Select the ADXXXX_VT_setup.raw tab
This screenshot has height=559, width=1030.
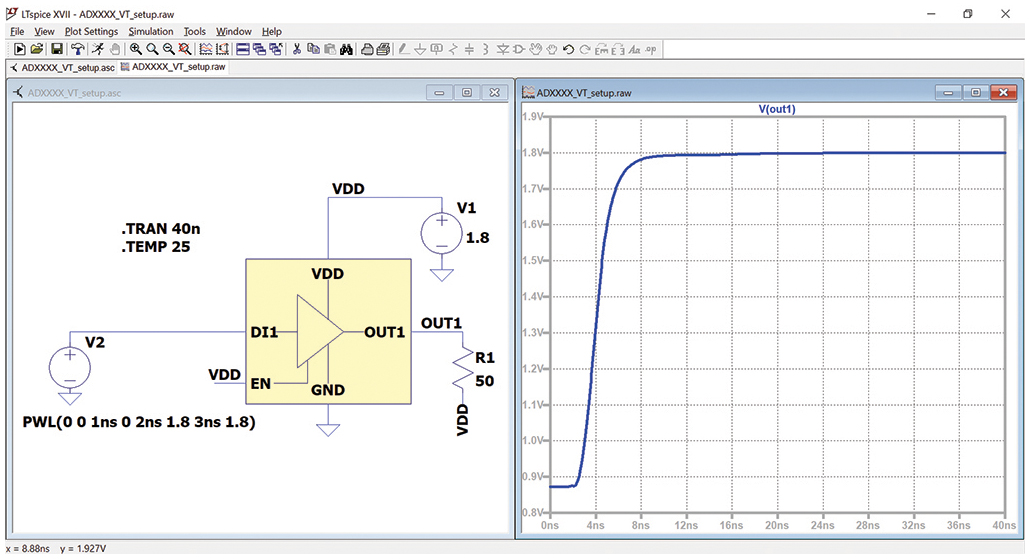coord(171,67)
